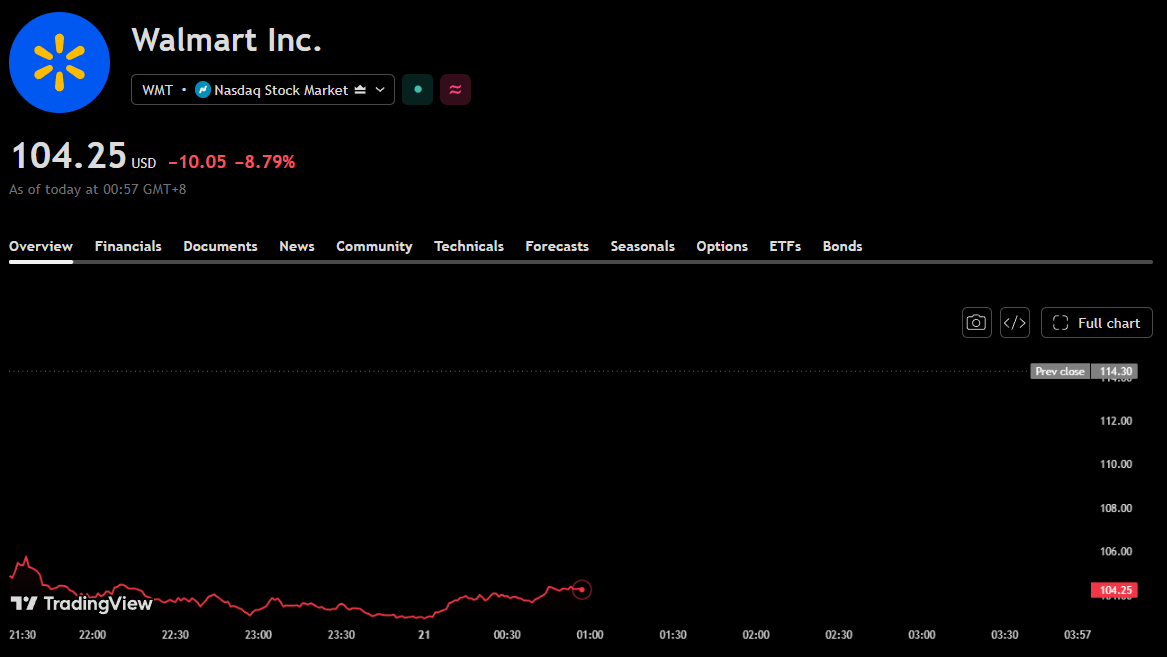Click the Walmart spark logo
Image resolution: width=1167 pixels, height=657 pixels.
(x=60, y=63)
